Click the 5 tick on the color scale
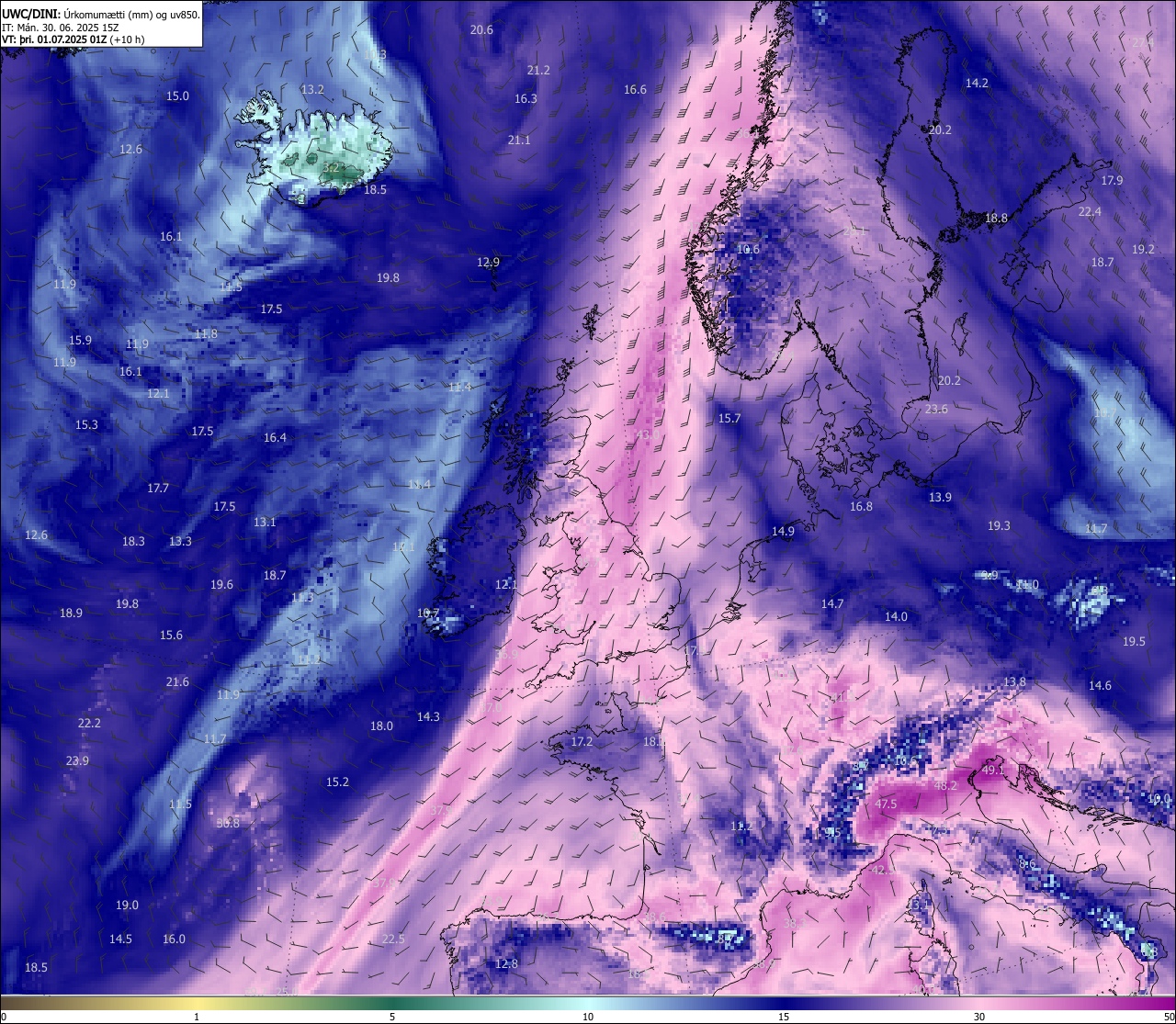The height and width of the screenshot is (1024, 1176). tap(392, 1017)
